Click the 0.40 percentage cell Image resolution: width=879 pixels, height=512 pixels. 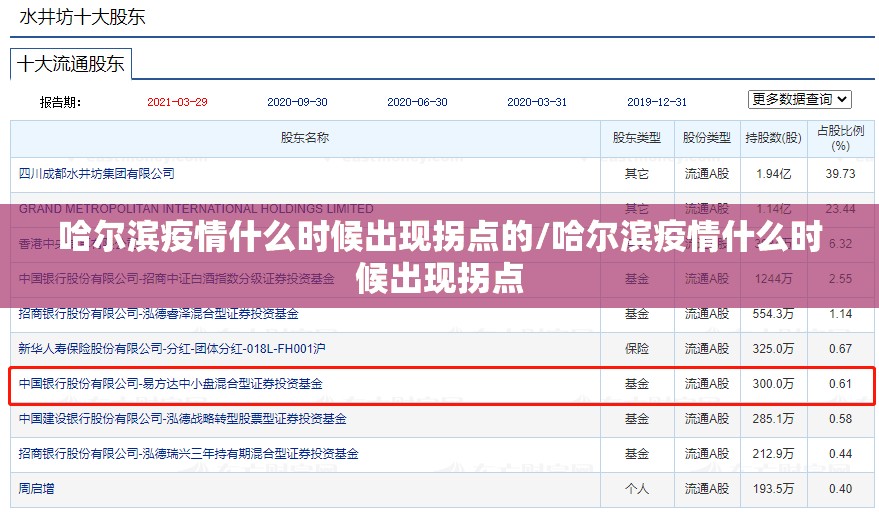(x=840, y=488)
